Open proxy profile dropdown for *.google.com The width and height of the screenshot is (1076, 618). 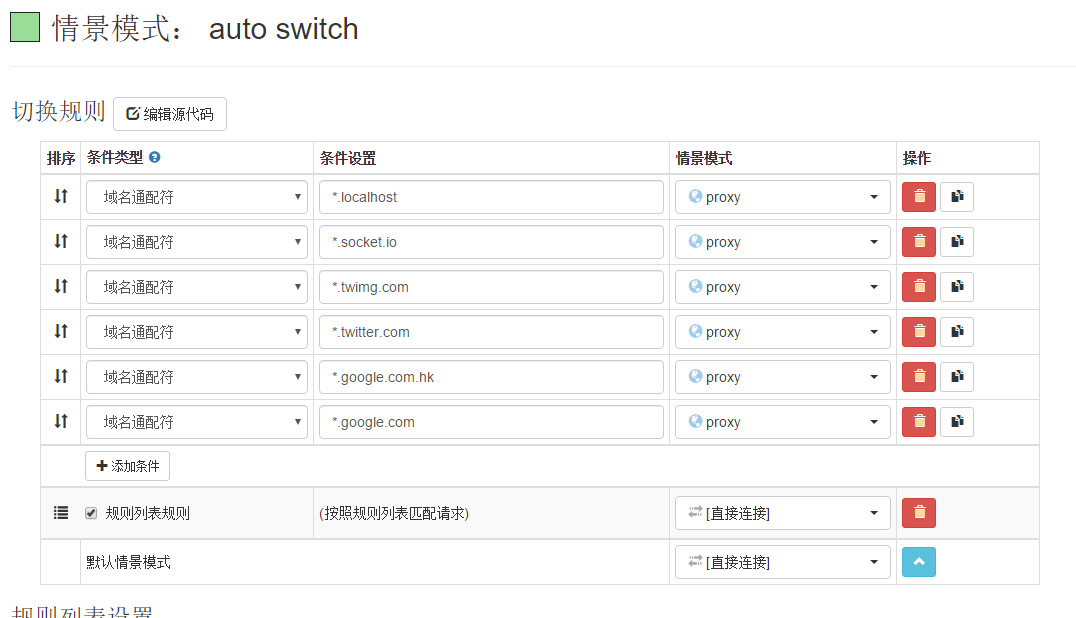tap(783, 422)
